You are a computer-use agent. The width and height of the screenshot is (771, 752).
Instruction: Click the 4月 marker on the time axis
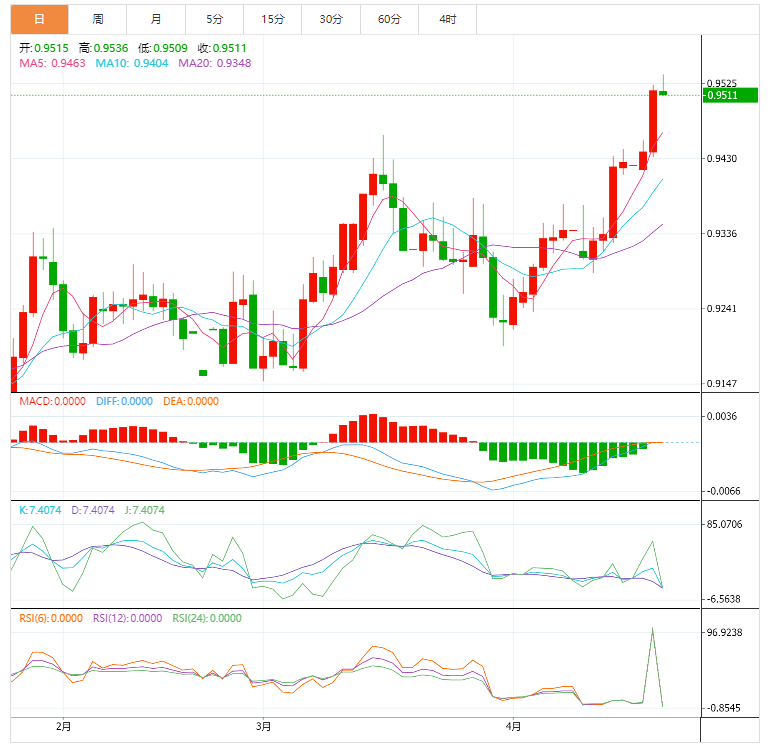513,726
